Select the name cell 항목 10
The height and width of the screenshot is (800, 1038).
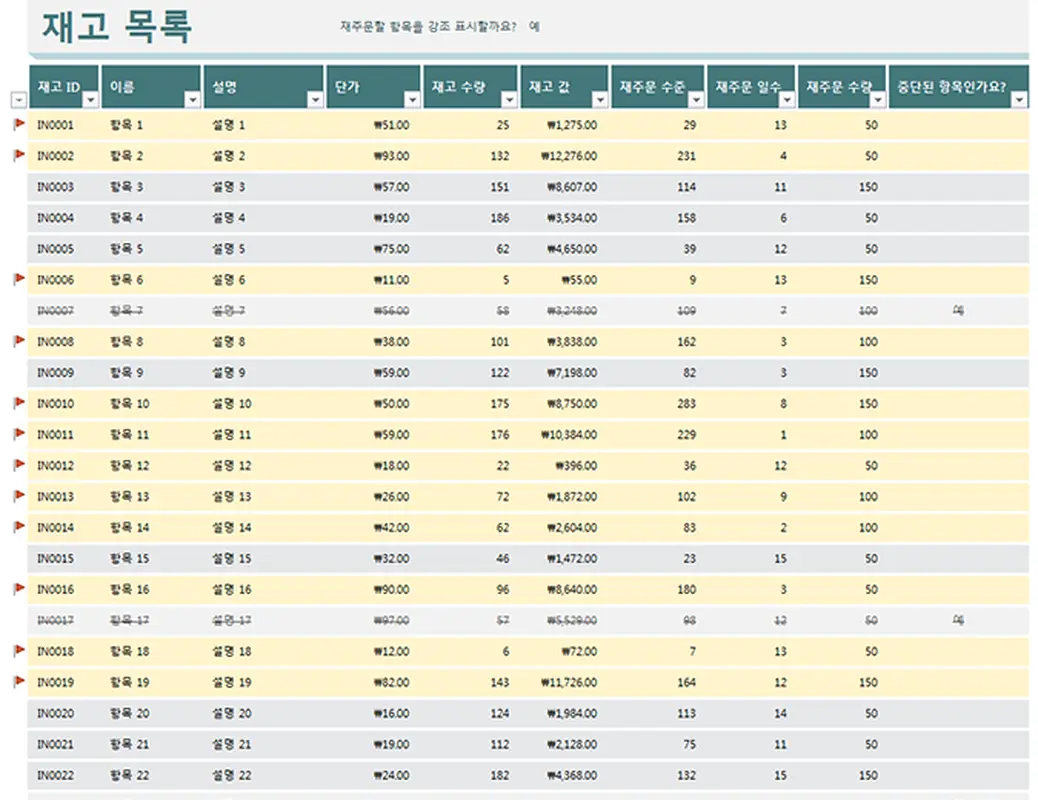coord(130,403)
